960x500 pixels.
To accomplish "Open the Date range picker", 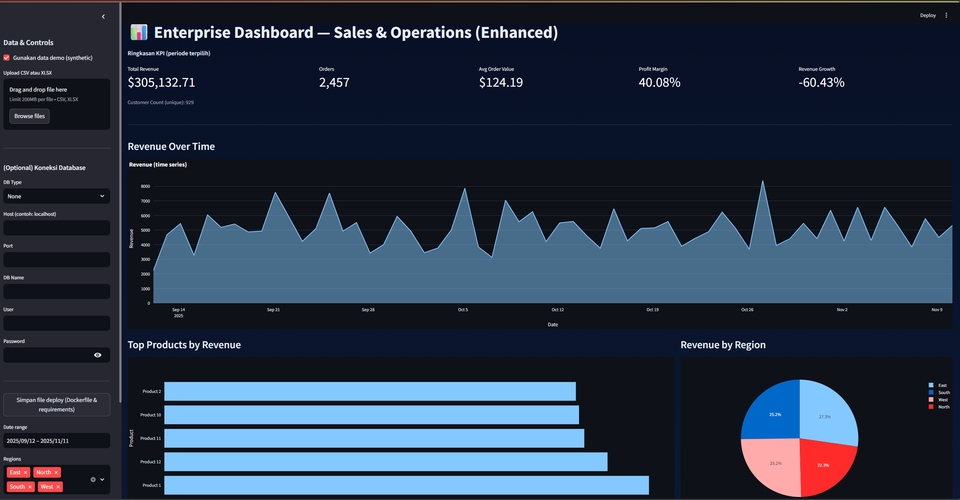I will click(x=56, y=440).
